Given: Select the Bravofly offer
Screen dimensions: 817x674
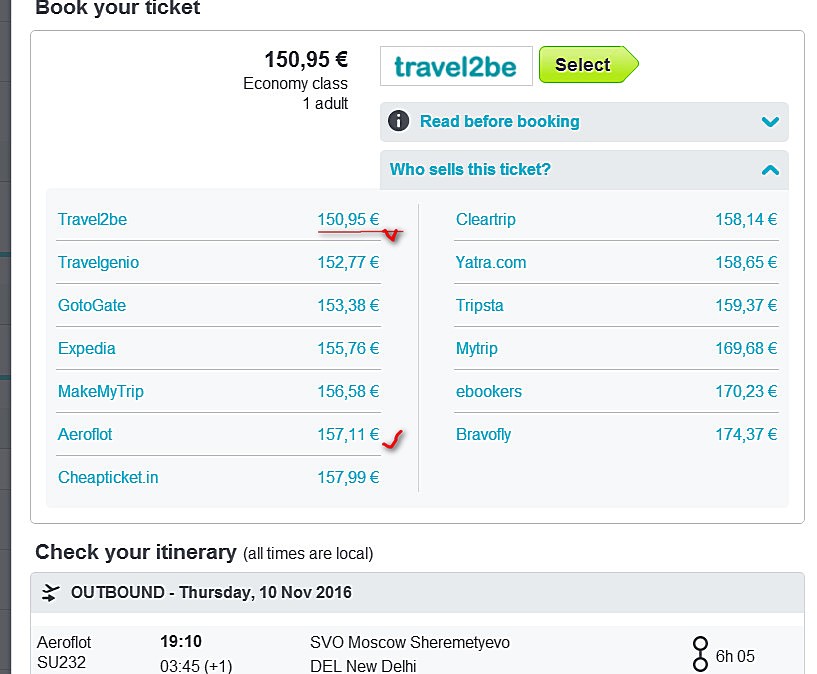Looking at the screenshot, I should [x=485, y=435].
